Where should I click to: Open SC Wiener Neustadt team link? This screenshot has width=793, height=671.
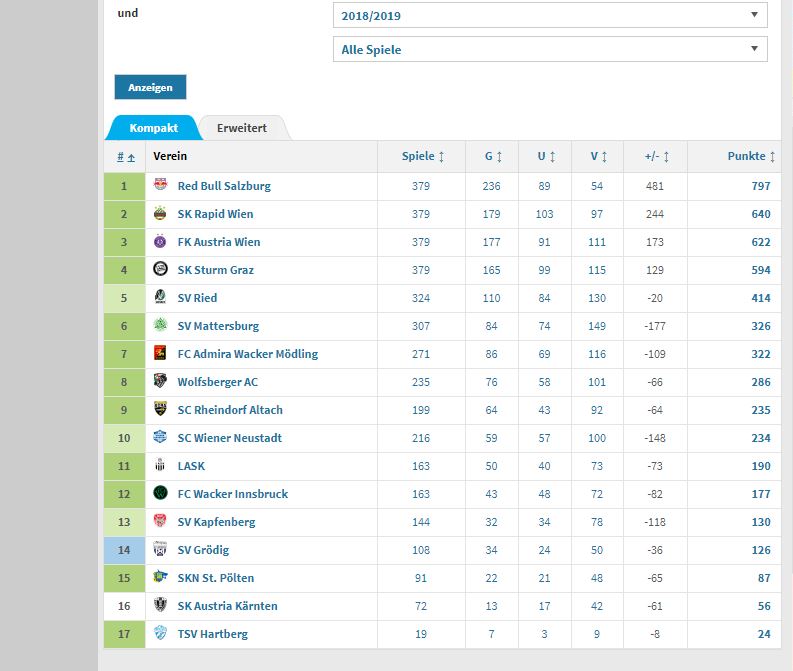230,438
